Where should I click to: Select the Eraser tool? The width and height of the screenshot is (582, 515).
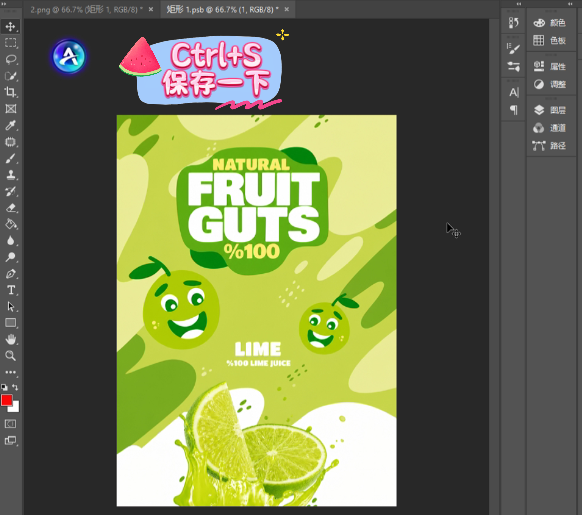(x=10, y=208)
